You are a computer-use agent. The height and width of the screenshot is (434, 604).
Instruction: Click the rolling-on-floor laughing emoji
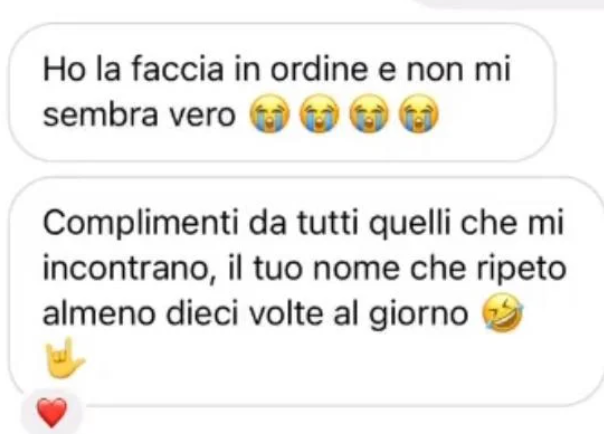click(x=503, y=312)
